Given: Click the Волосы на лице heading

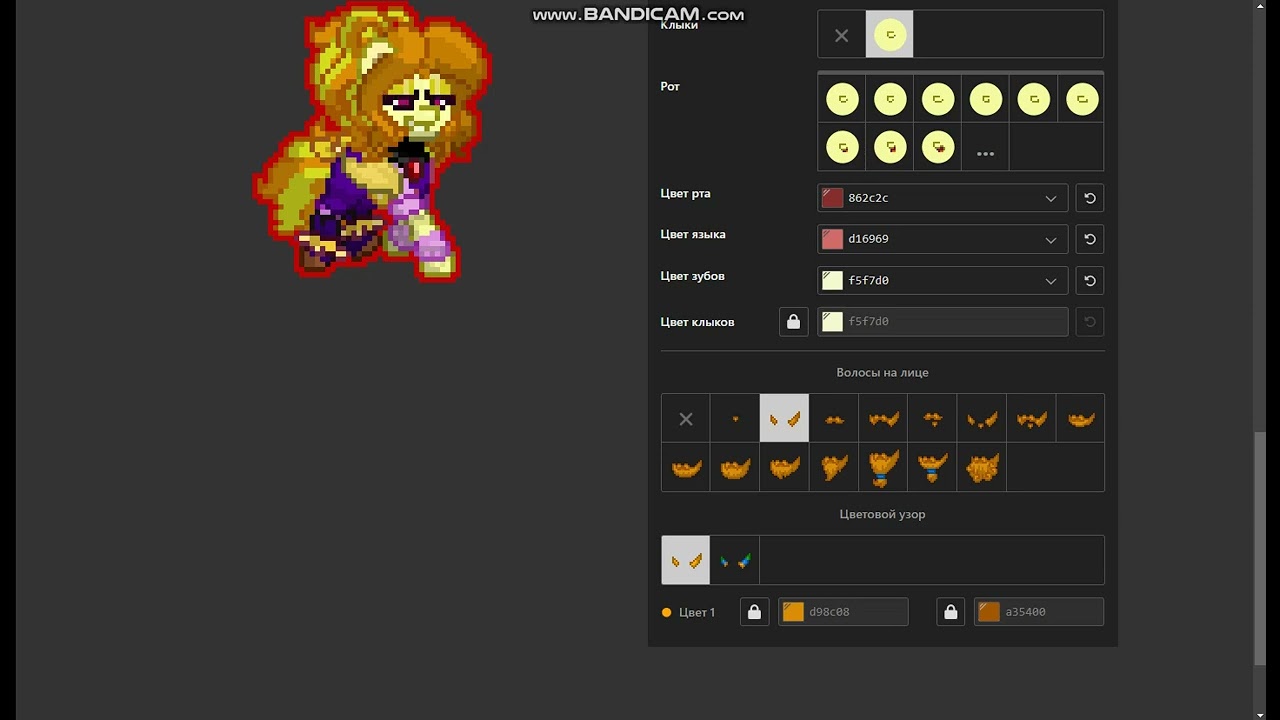Looking at the screenshot, I should point(883,372).
